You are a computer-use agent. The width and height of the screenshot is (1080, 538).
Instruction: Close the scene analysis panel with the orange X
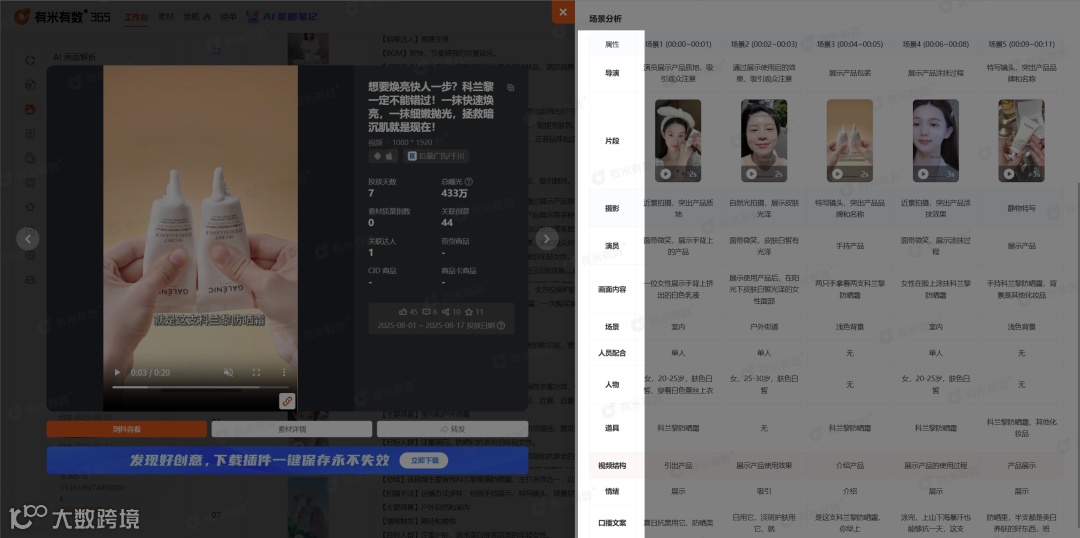(x=563, y=12)
